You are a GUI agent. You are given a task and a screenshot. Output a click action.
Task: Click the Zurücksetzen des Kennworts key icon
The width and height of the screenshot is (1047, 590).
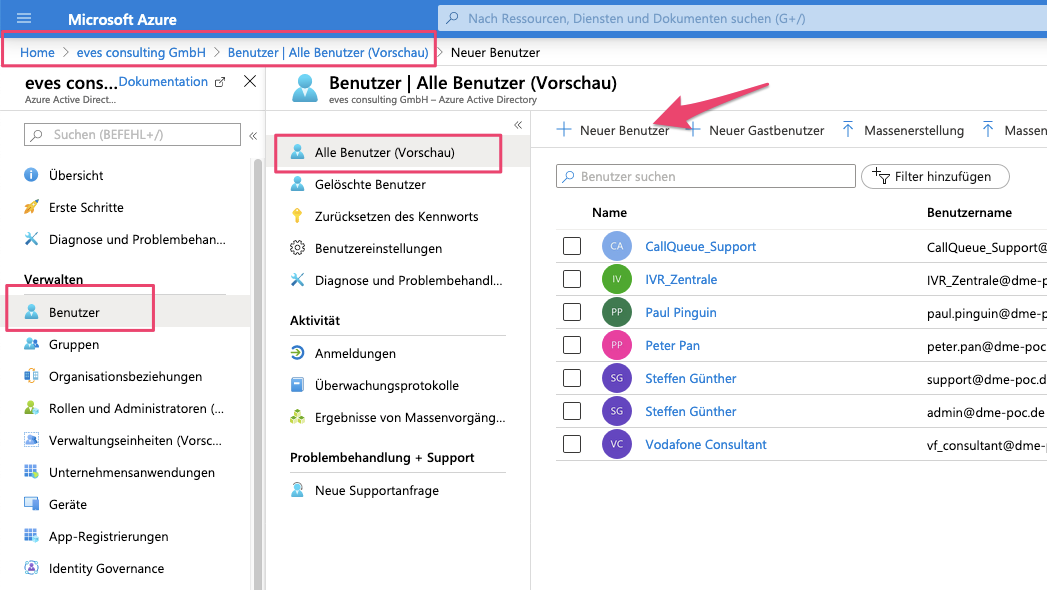pos(297,216)
